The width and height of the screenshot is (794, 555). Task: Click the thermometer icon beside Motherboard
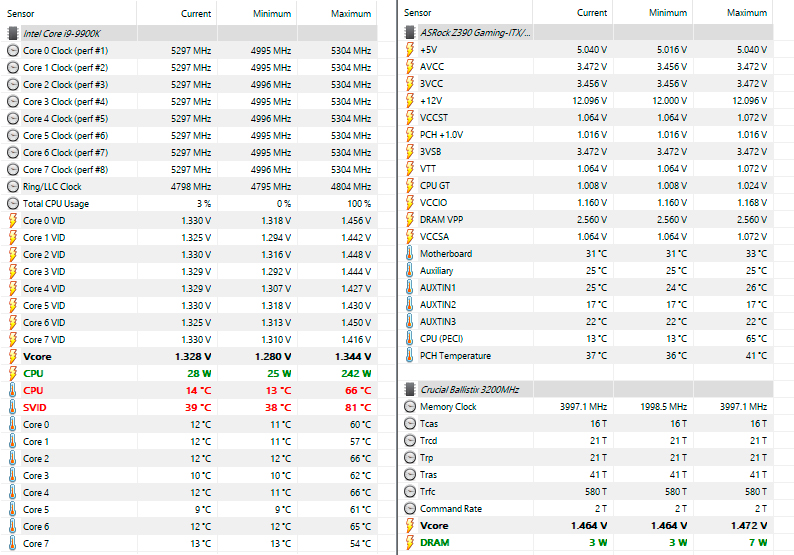pos(410,254)
